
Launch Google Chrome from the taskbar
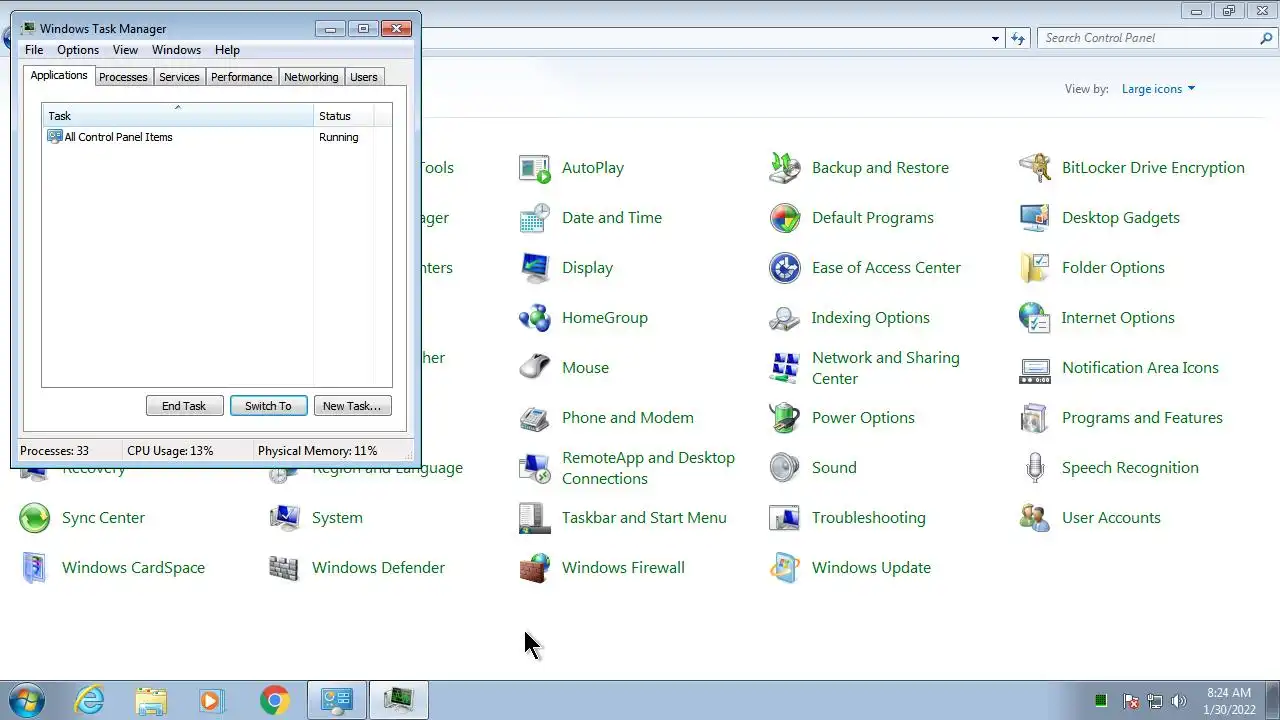tap(274, 700)
